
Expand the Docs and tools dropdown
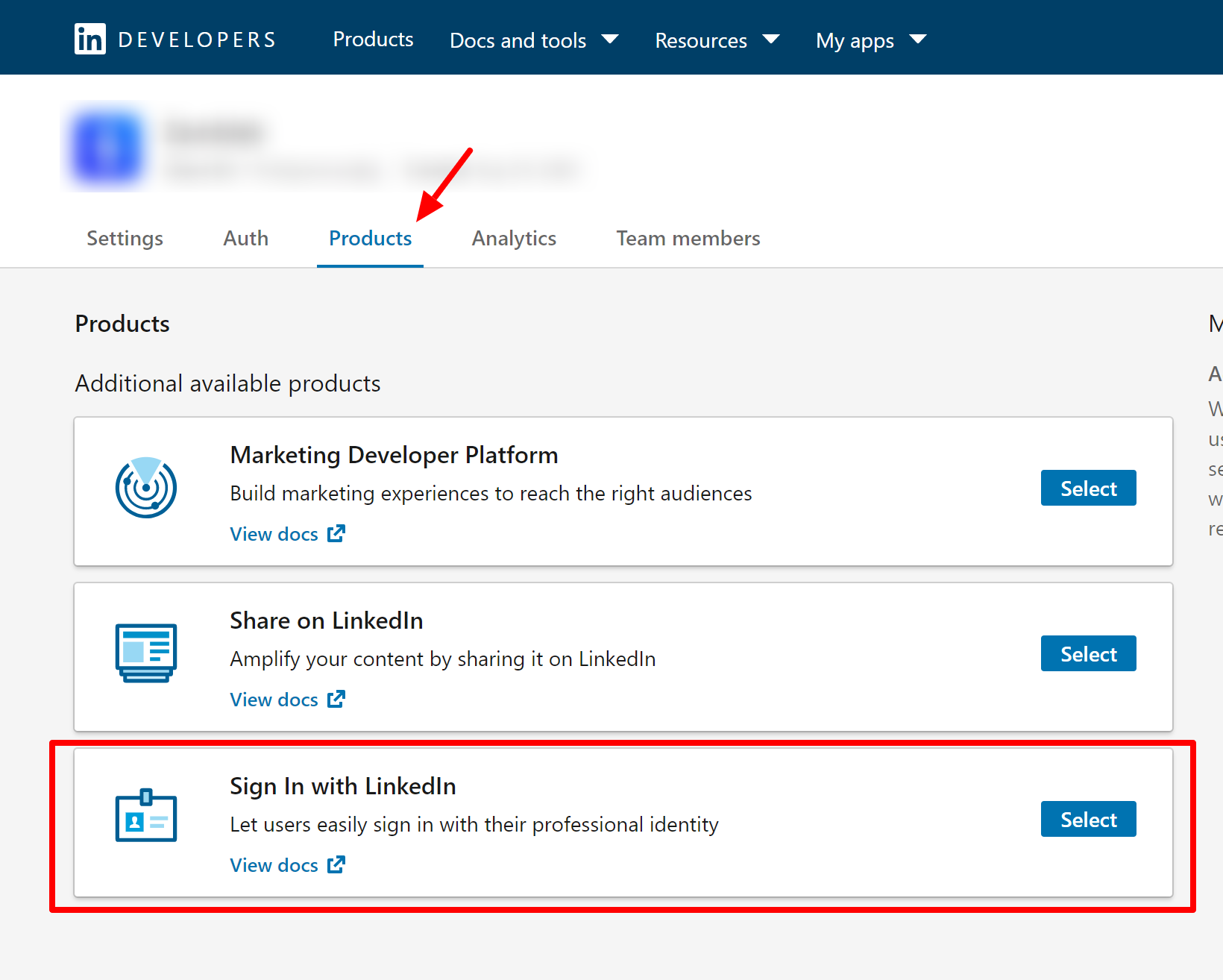[533, 40]
